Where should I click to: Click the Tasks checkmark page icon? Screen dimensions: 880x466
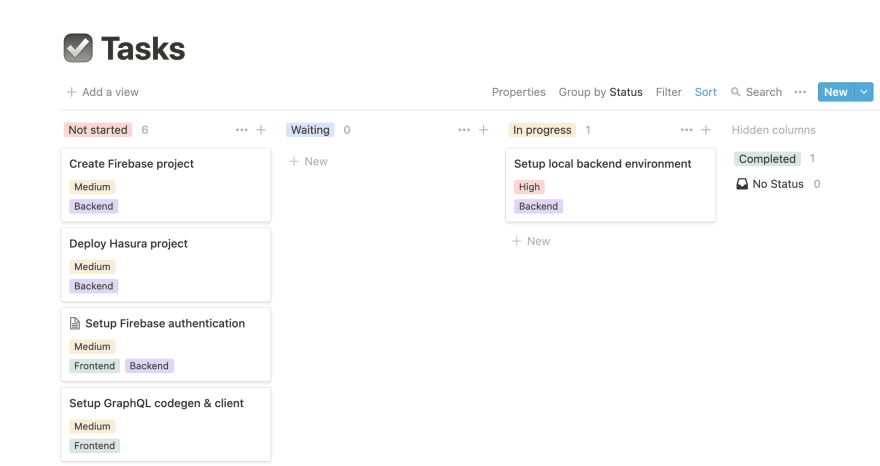78,48
